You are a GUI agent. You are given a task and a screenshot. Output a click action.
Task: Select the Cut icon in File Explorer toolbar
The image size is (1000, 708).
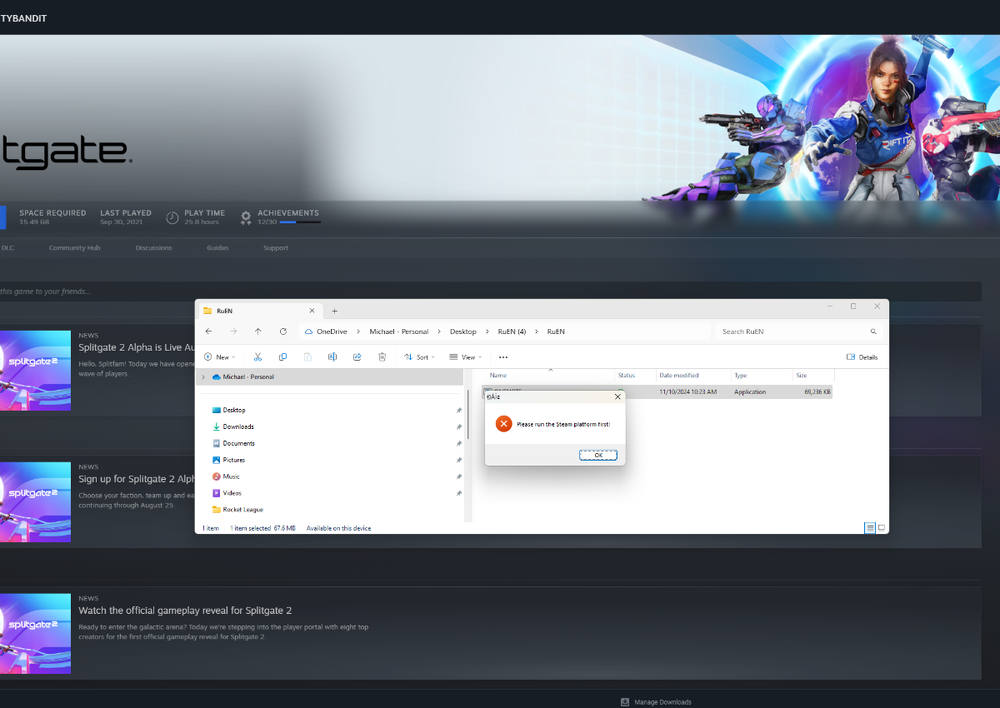pos(258,357)
